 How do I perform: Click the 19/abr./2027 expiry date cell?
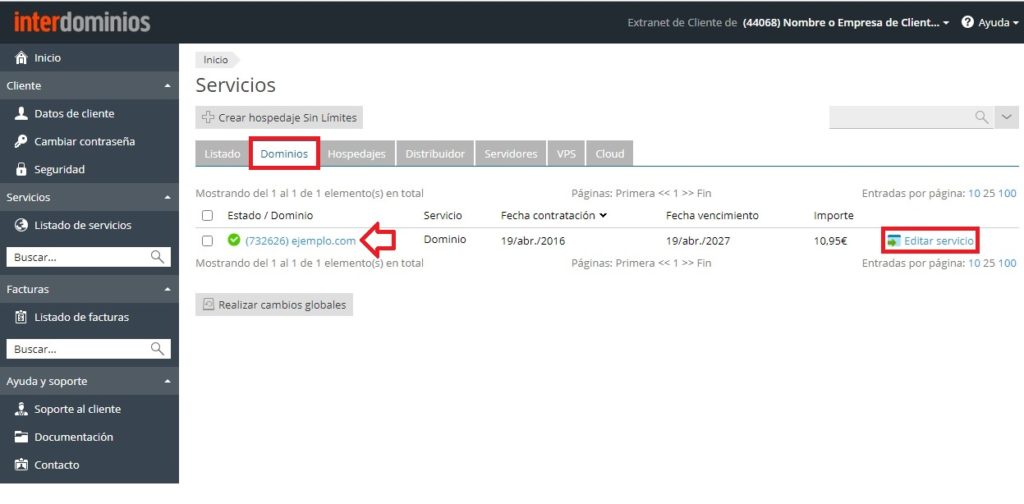(x=698, y=241)
